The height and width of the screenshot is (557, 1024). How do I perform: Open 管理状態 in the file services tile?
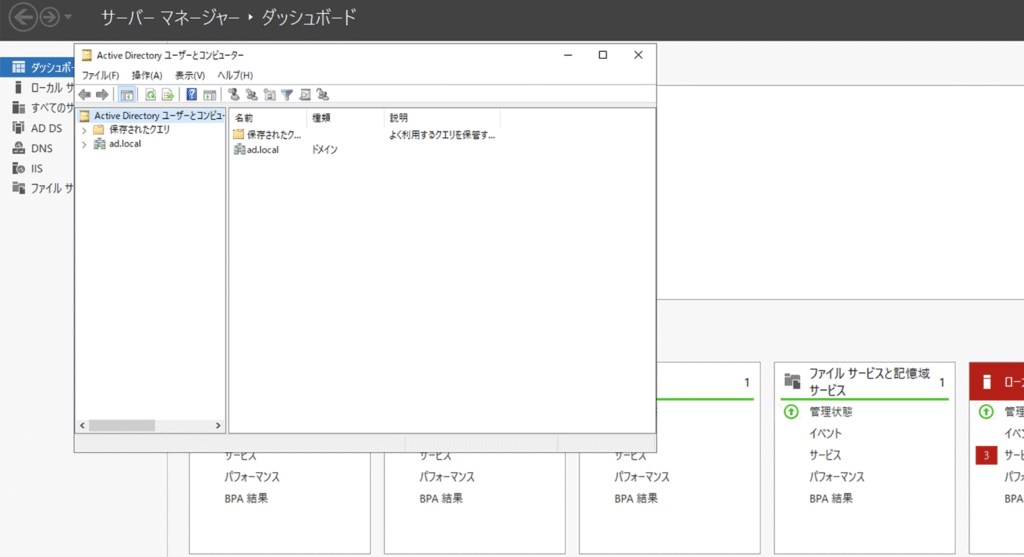point(831,412)
